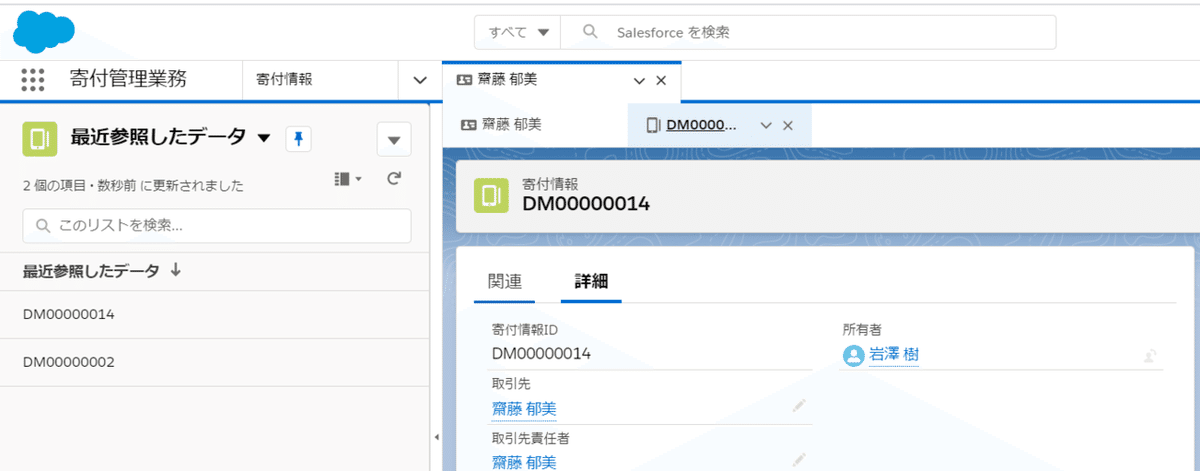
Task: Open DM00000002 in the recent list
Action: (x=69, y=362)
